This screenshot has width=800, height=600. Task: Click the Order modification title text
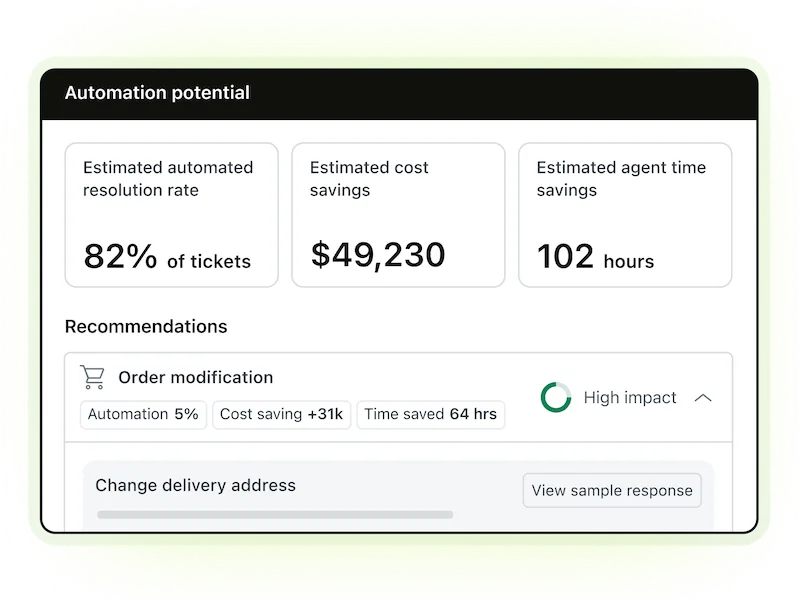[x=195, y=377]
